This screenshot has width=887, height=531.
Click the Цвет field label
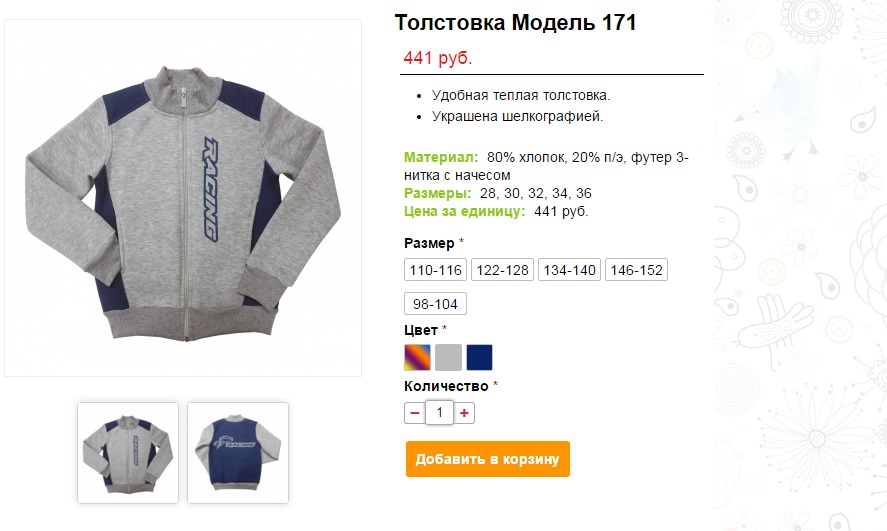421,330
